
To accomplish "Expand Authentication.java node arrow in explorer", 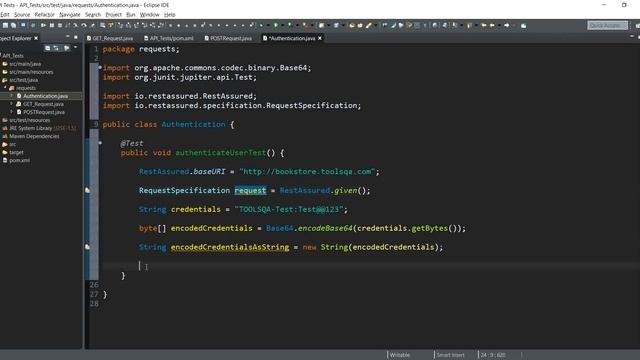I will [12, 96].
